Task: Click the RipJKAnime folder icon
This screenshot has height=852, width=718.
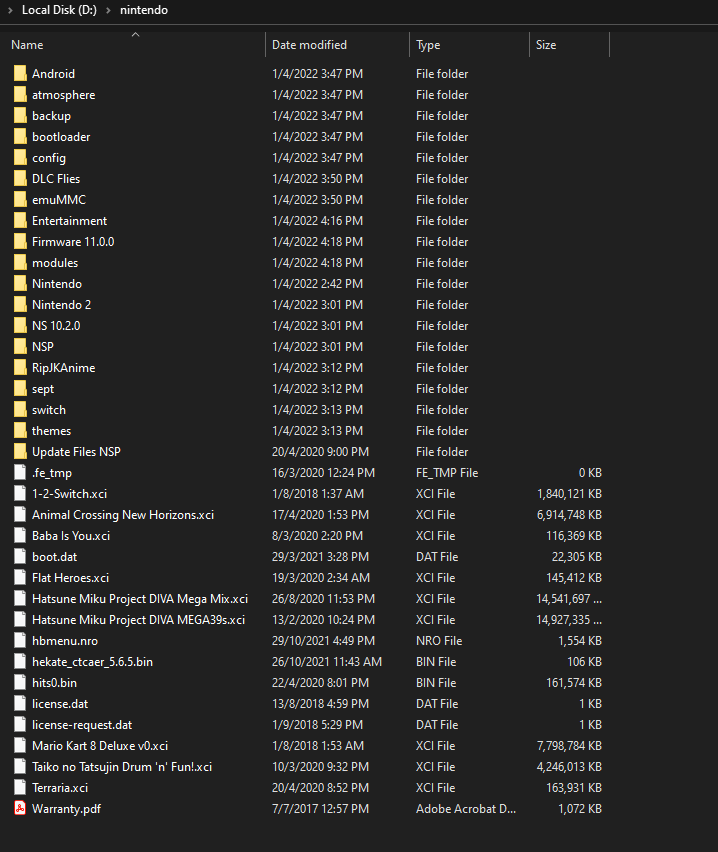Action: [x=20, y=368]
